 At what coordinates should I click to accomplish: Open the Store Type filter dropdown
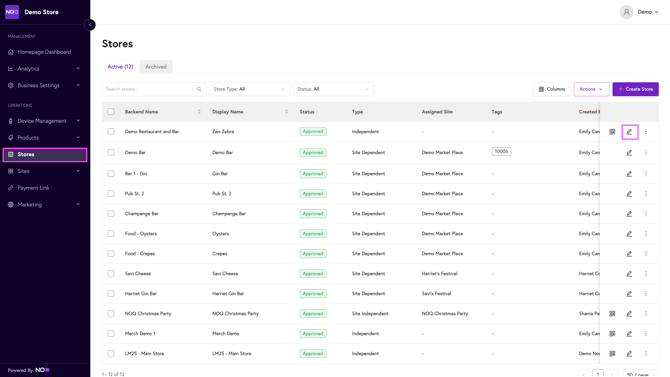click(250, 89)
